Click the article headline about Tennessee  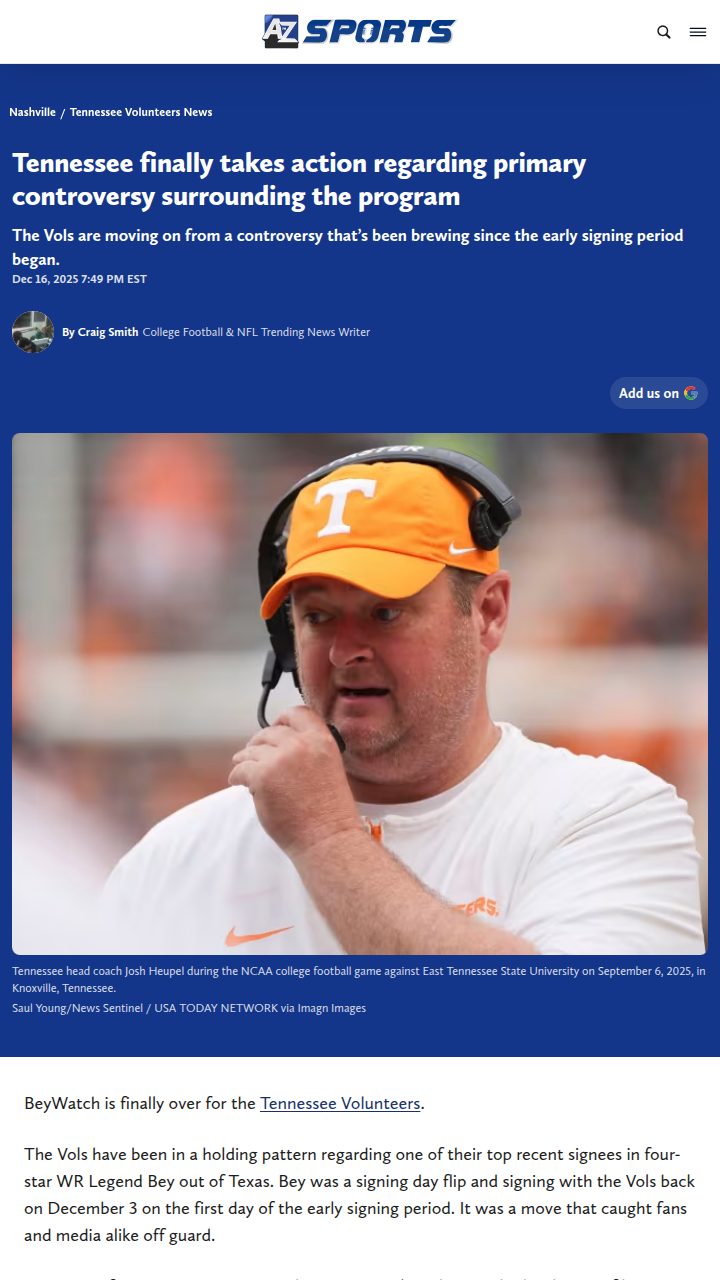pos(299,179)
